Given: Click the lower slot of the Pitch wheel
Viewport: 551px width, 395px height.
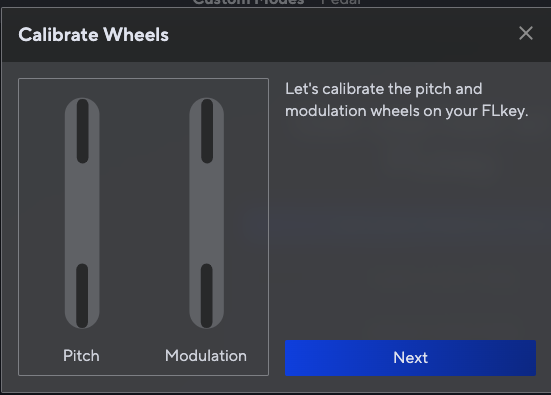Looking at the screenshot, I should [82, 296].
